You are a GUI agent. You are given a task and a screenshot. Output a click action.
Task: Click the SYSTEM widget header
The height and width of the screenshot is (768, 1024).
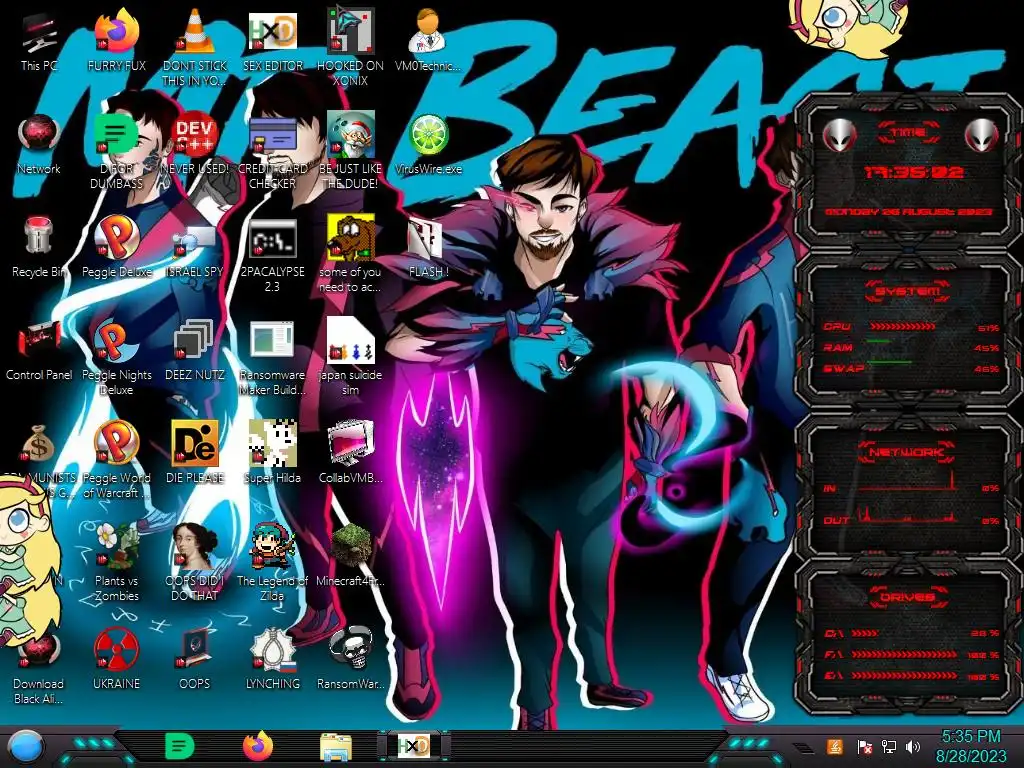[x=908, y=291]
